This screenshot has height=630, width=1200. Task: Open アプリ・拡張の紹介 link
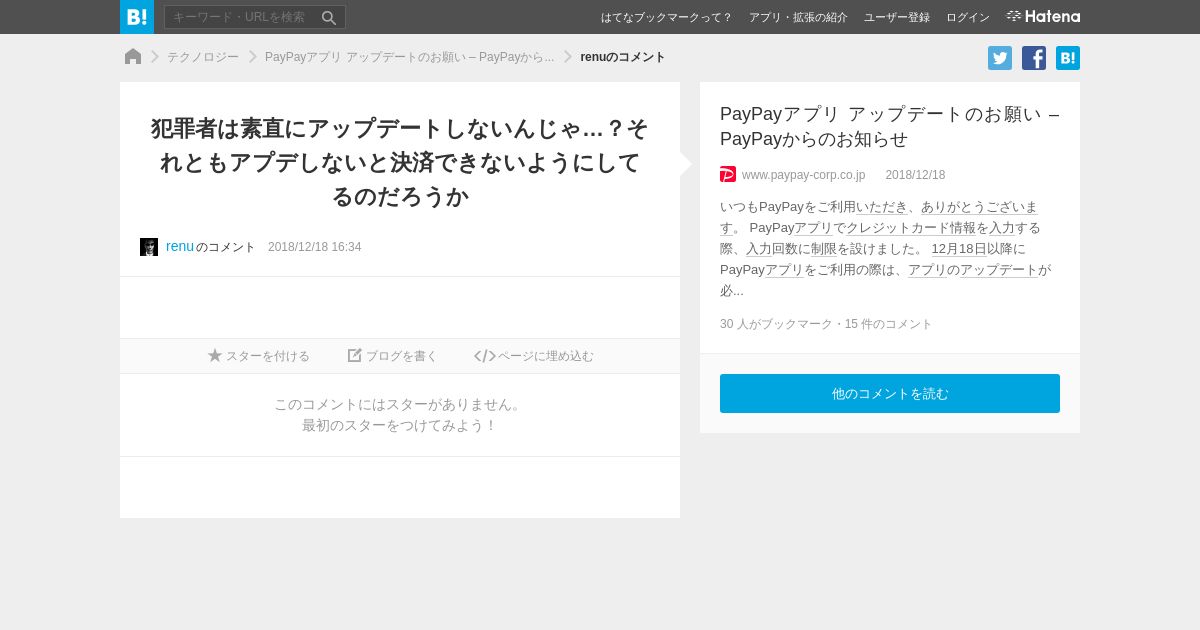(798, 17)
